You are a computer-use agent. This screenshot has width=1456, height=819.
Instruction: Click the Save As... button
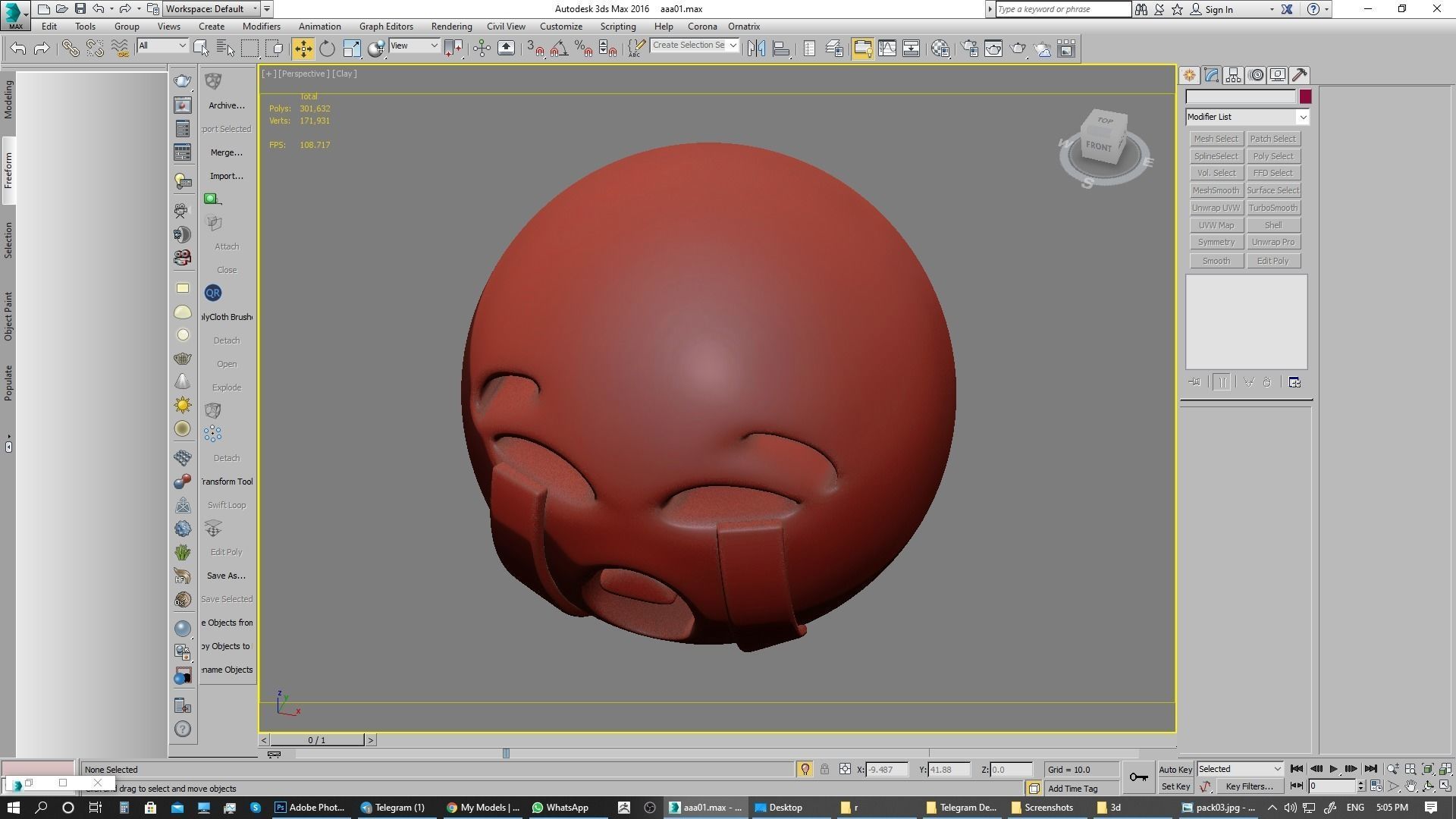[x=226, y=576]
